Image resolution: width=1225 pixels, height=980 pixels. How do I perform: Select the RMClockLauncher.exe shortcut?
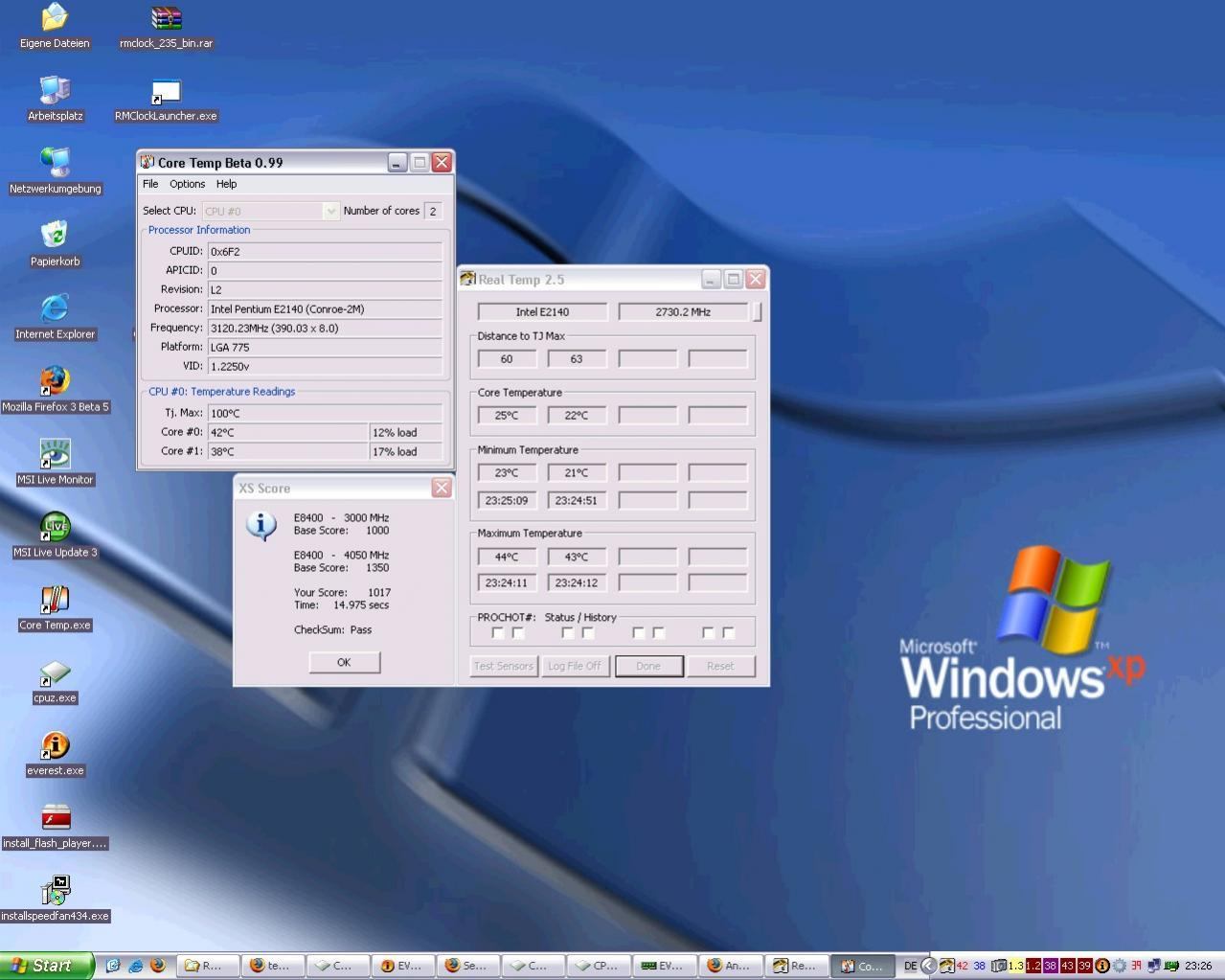(x=166, y=99)
